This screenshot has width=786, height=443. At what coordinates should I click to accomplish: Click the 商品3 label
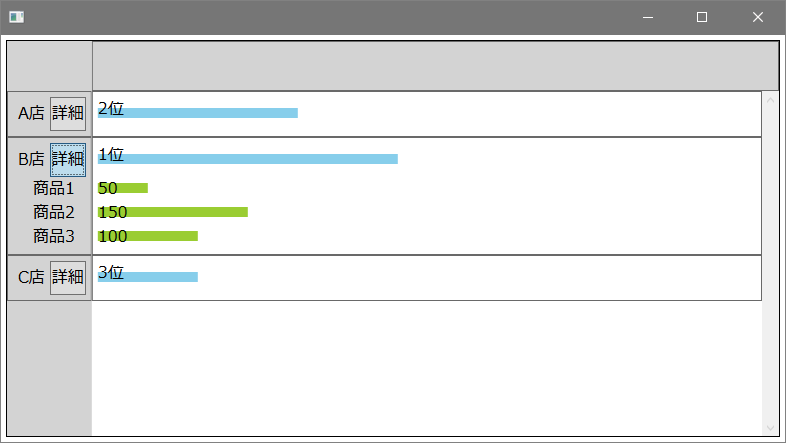tap(54, 236)
